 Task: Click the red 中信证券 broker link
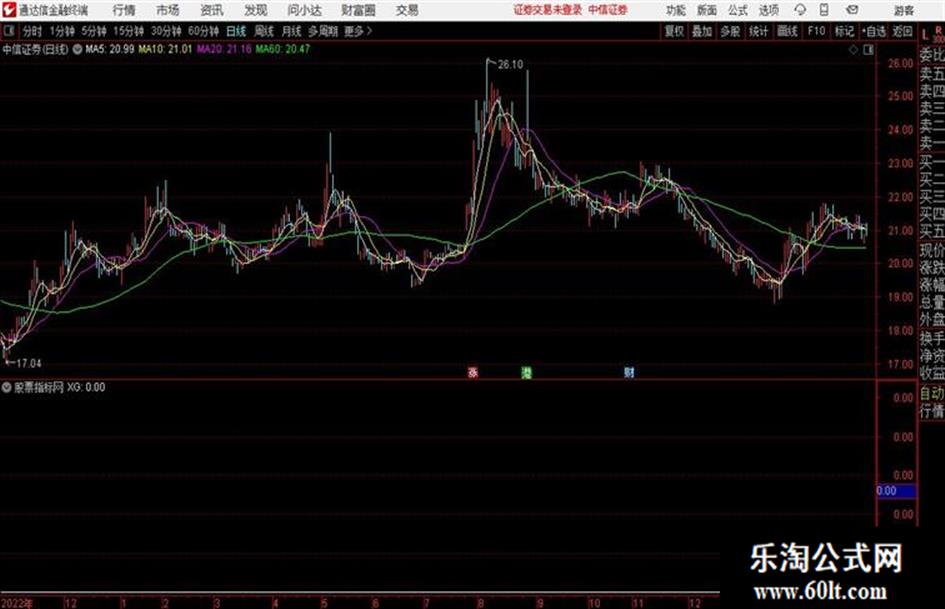[x=608, y=10]
